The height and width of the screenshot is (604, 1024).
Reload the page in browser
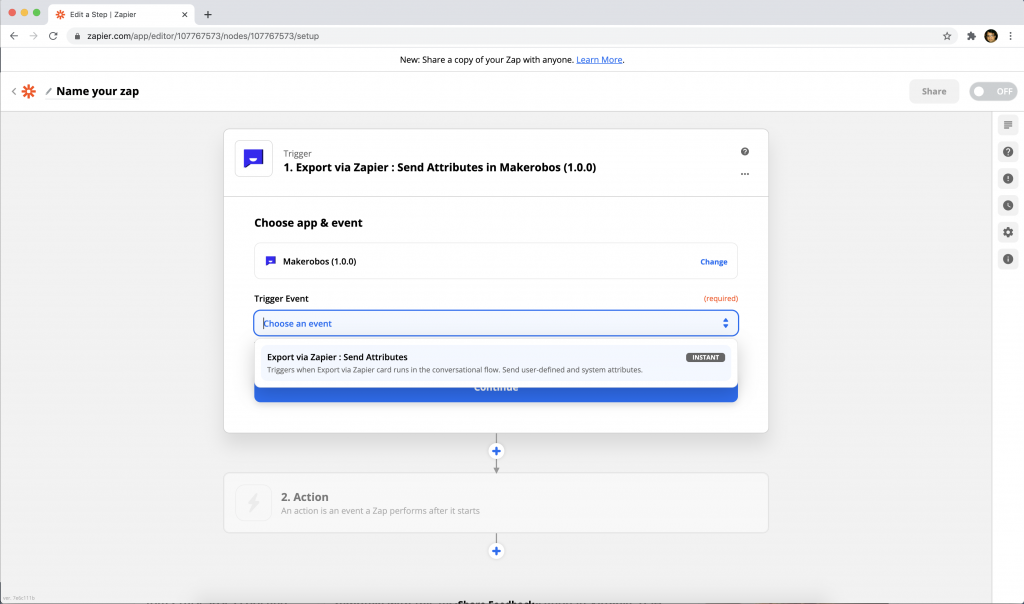tap(53, 36)
